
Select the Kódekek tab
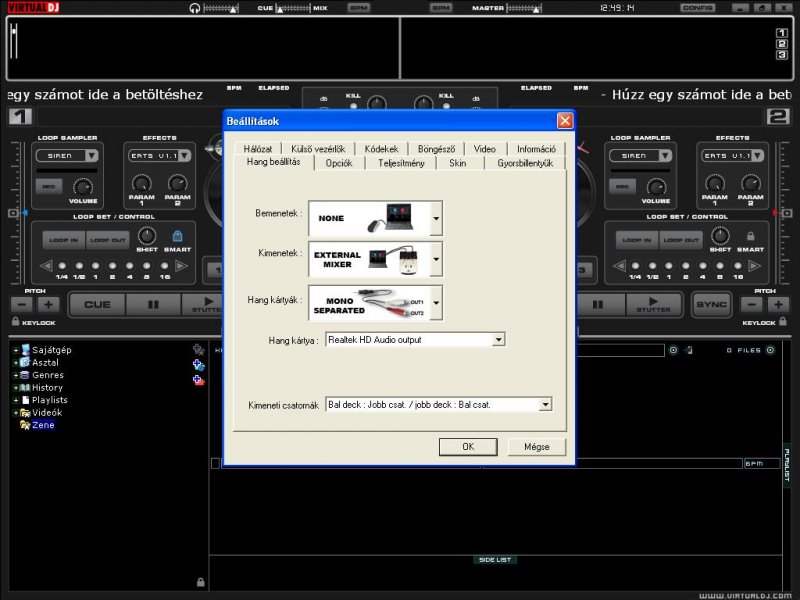381,149
